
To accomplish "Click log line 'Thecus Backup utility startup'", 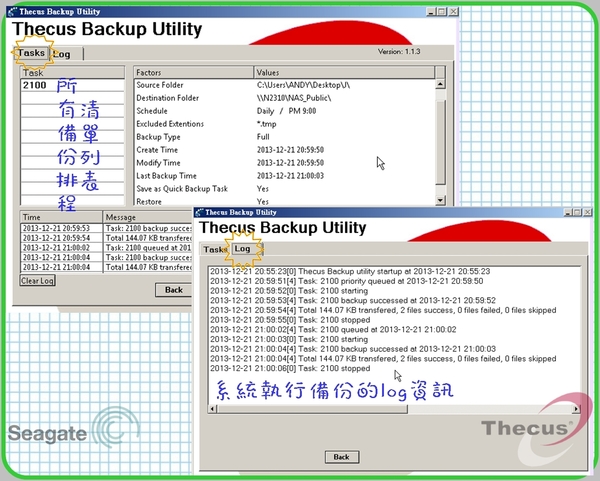I will tap(350, 271).
